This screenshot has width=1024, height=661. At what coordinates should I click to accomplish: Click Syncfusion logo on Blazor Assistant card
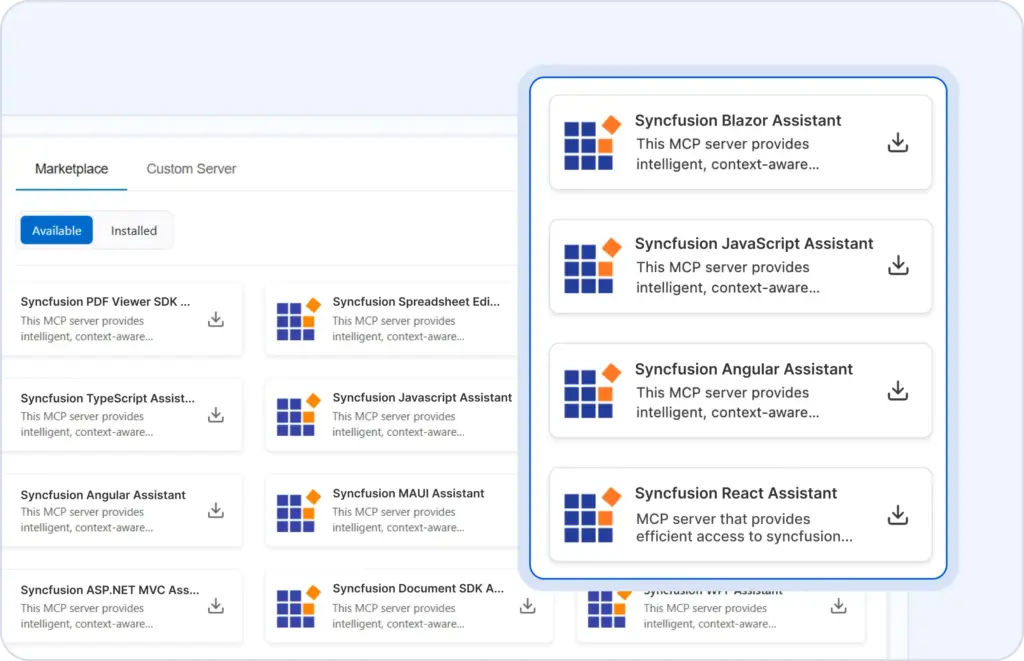click(592, 142)
